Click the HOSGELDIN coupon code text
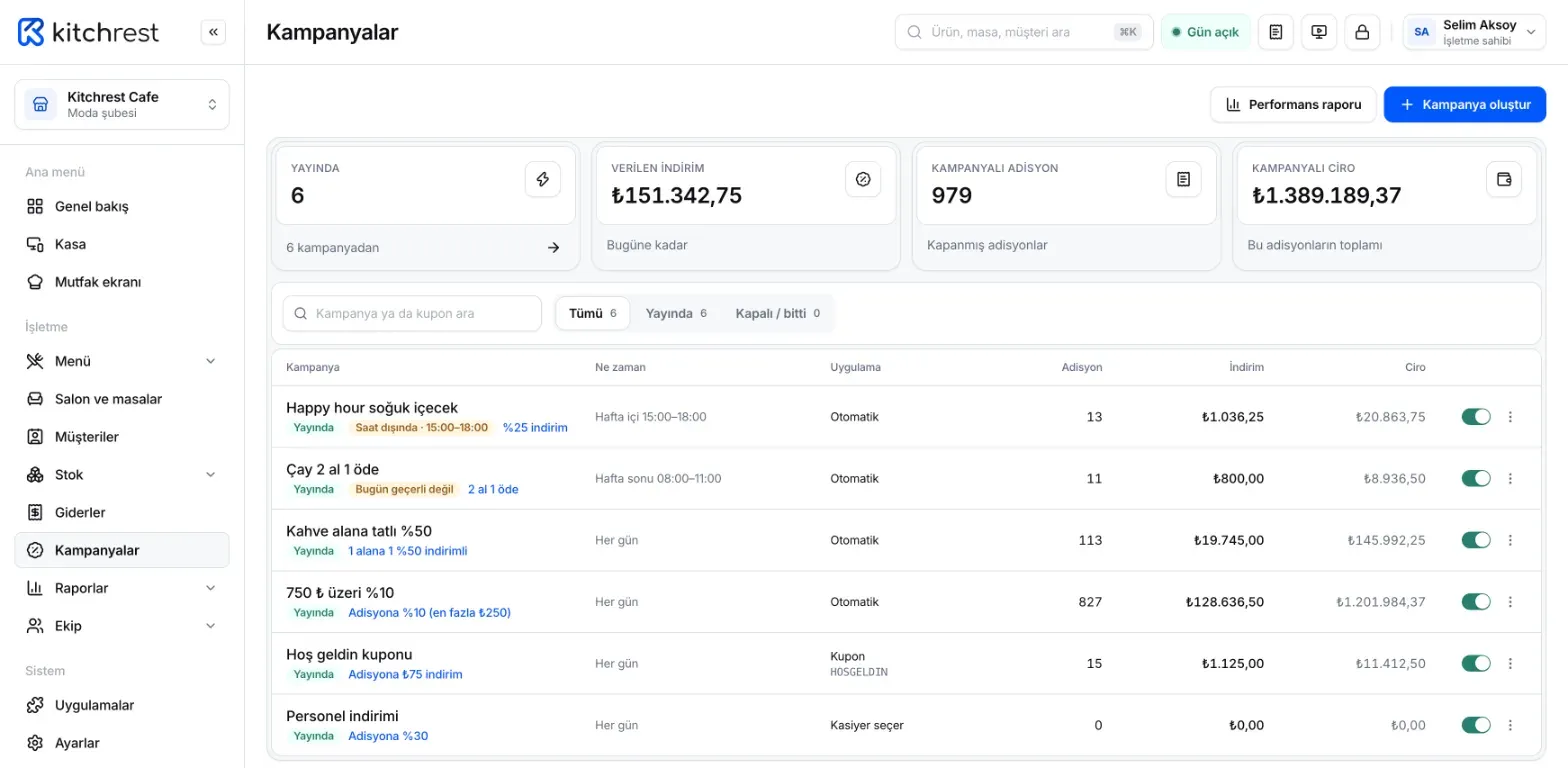Viewport: 1568px width, 768px height. tap(859, 672)
